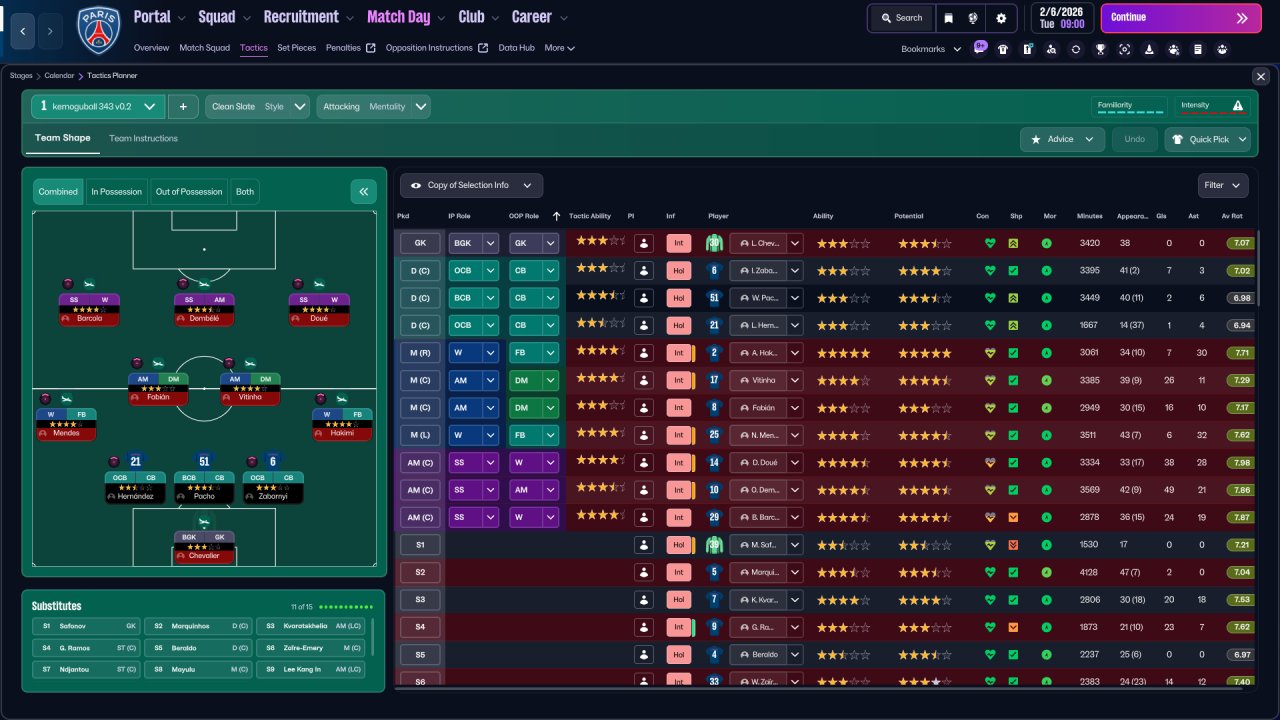
Task: Click the Search button
Action: tap(901, 18)
